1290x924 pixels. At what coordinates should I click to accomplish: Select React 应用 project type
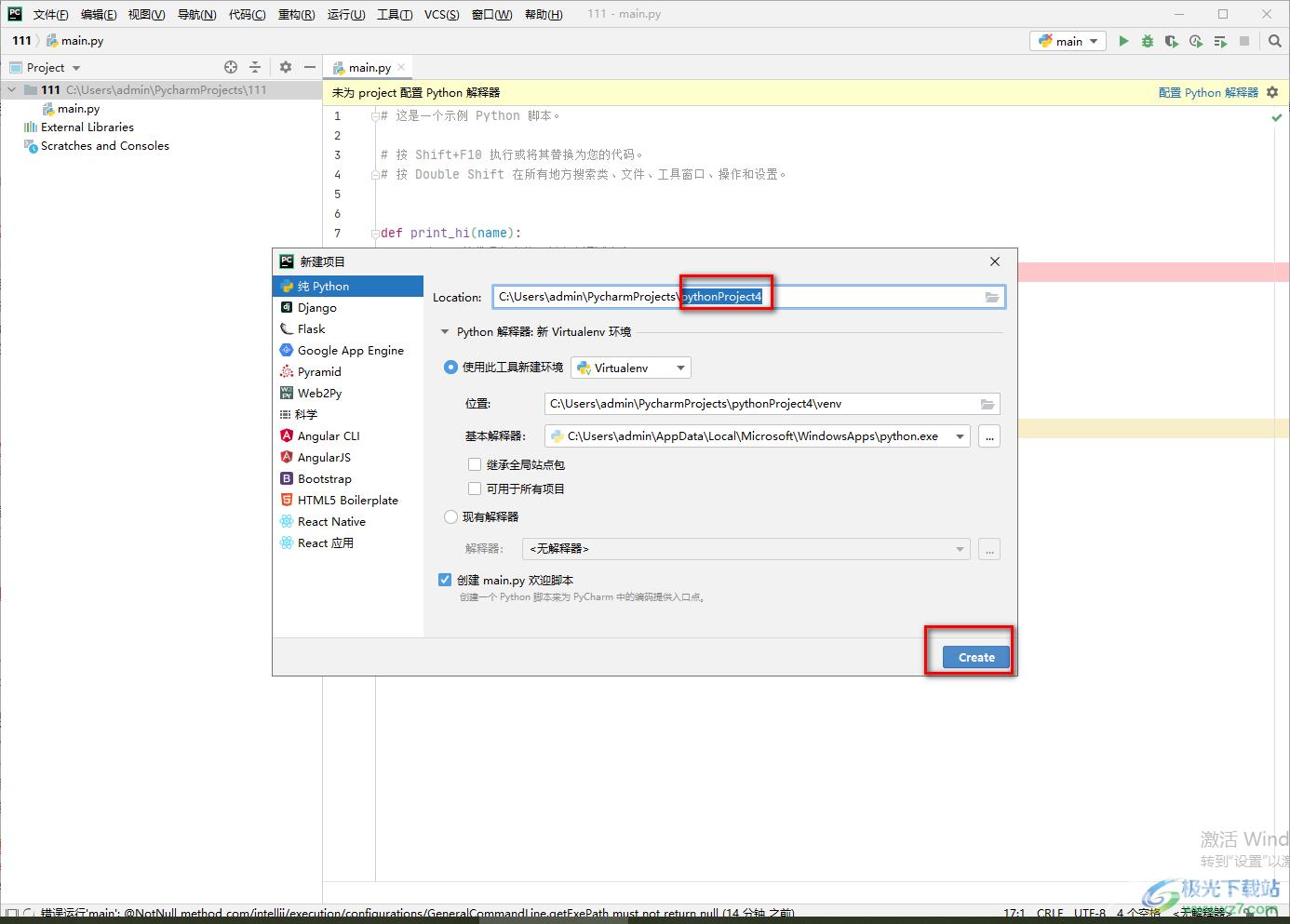click(348, 543)
